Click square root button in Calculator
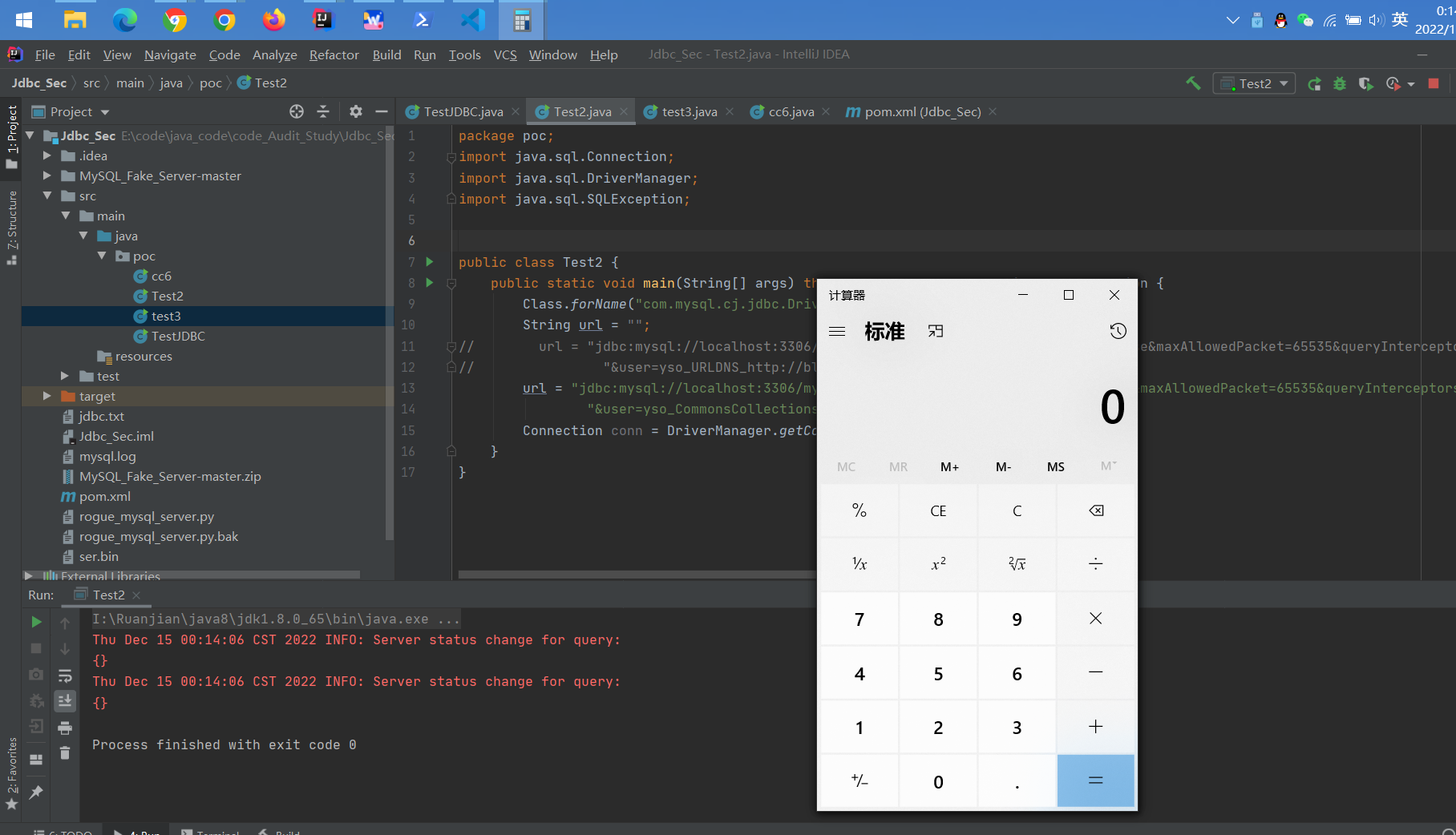 [1017, 564]
